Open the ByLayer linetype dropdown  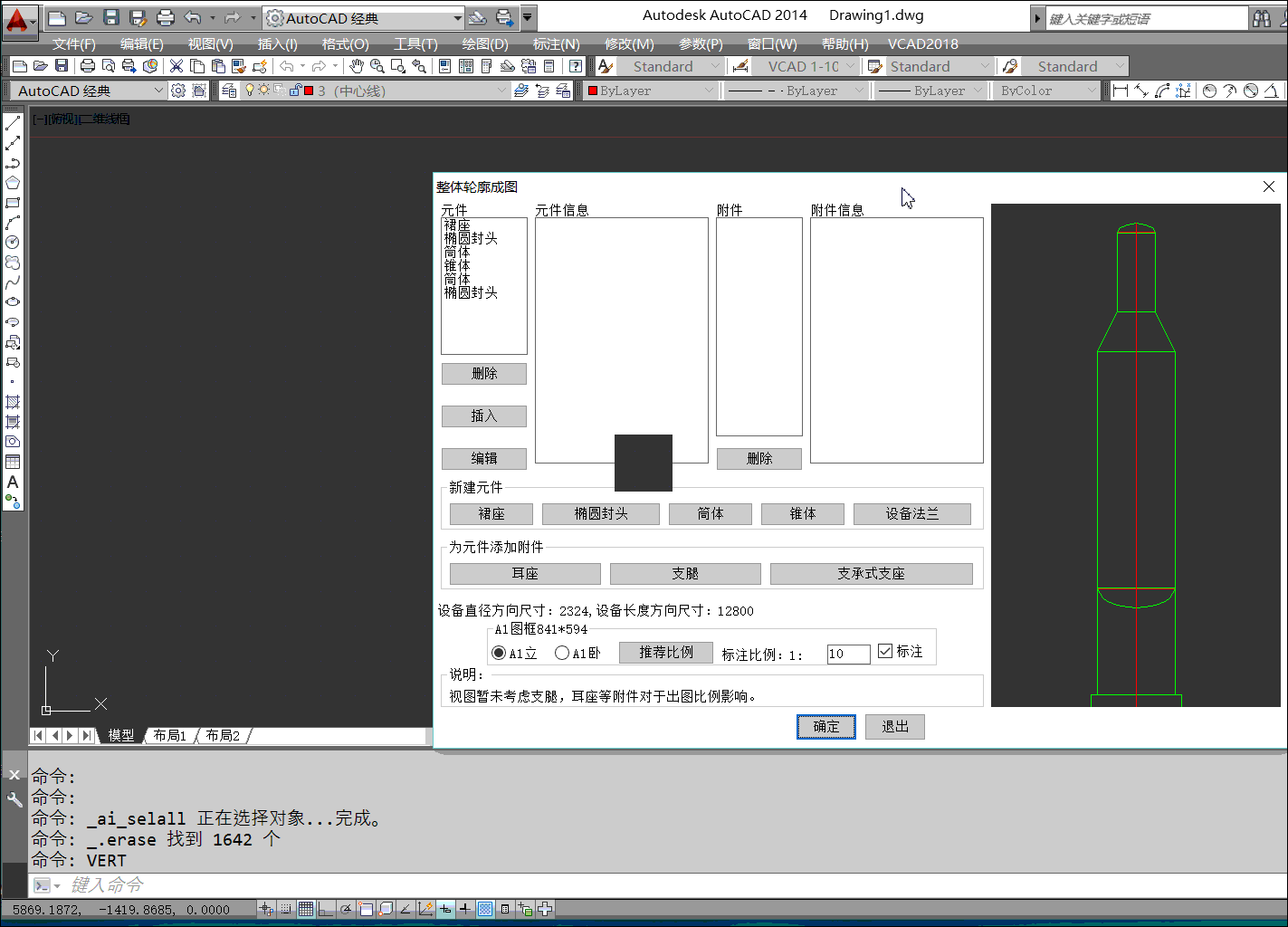coord(796,91)
